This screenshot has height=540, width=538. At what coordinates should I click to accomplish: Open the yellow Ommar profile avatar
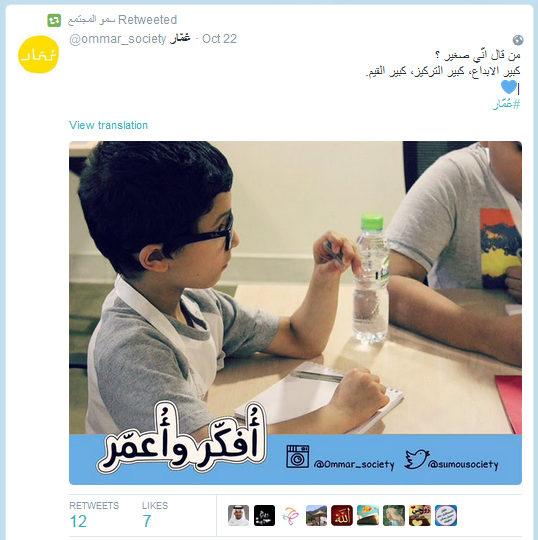[x=39, y=54]
